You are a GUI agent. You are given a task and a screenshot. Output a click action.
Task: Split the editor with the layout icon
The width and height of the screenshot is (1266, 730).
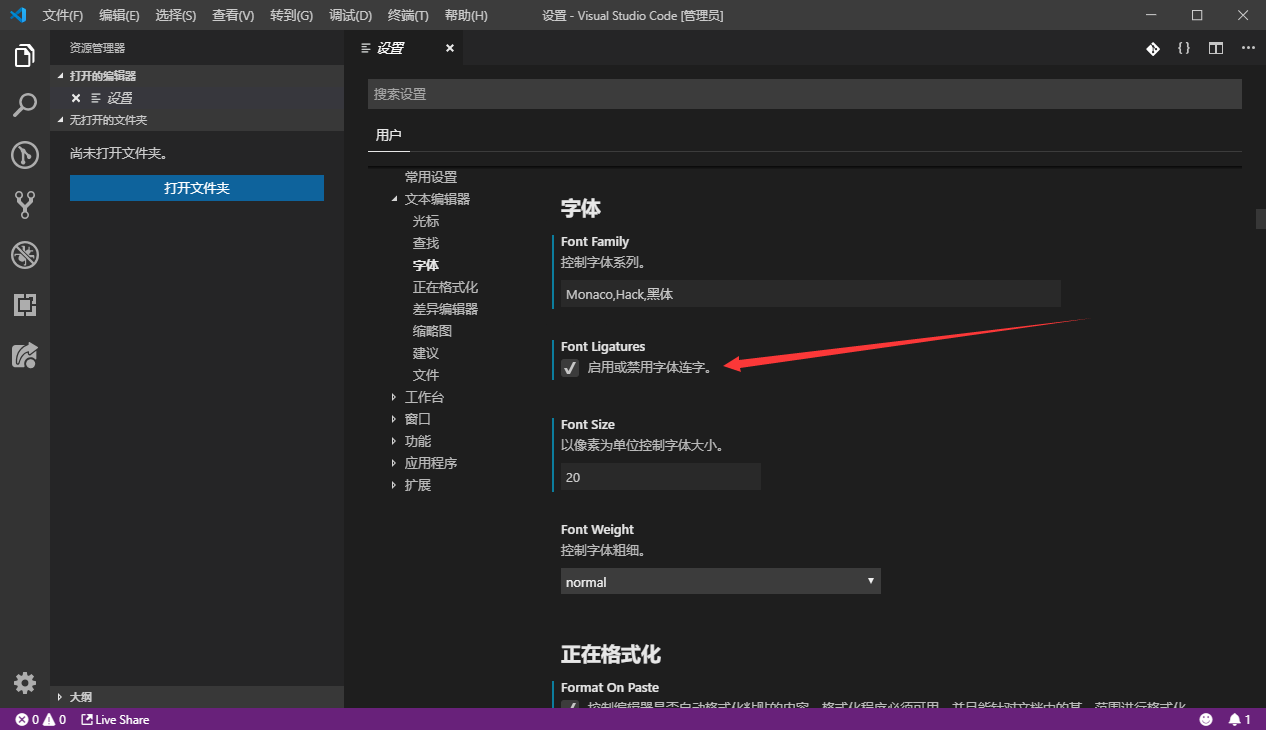[1216, 48]
